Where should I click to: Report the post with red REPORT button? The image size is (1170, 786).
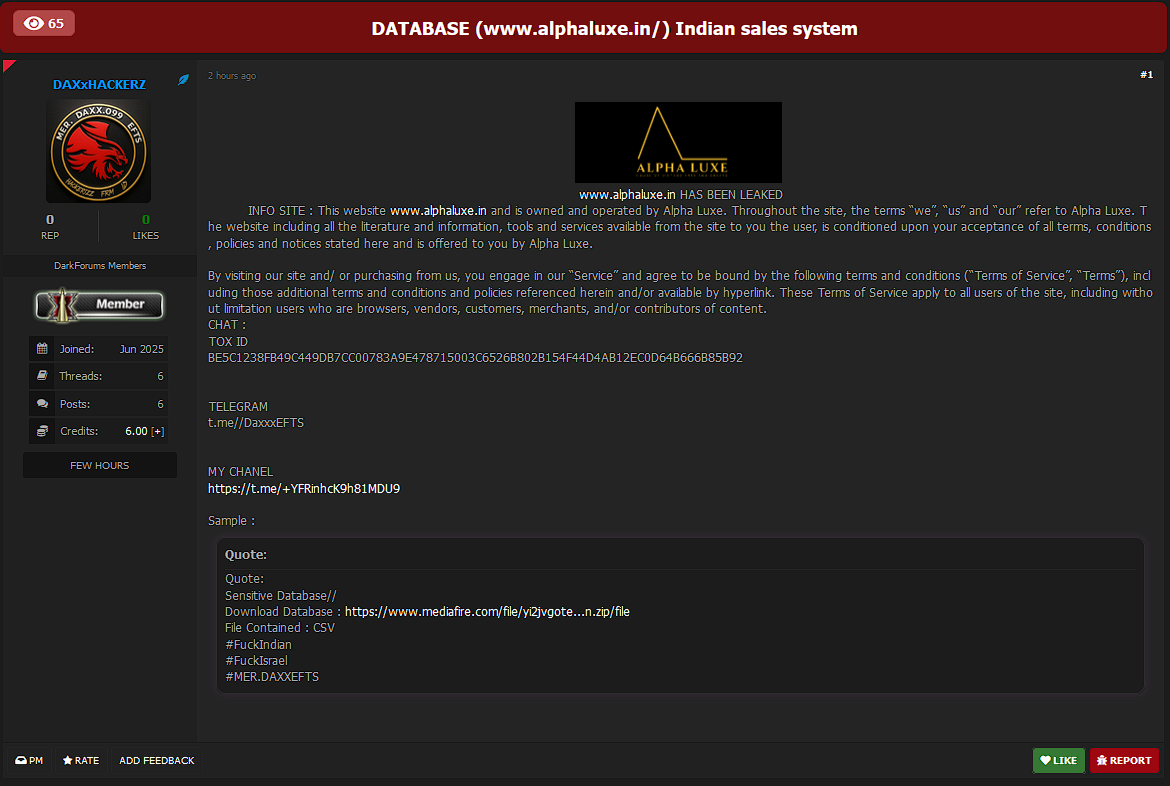click(x=1124, y=761)
